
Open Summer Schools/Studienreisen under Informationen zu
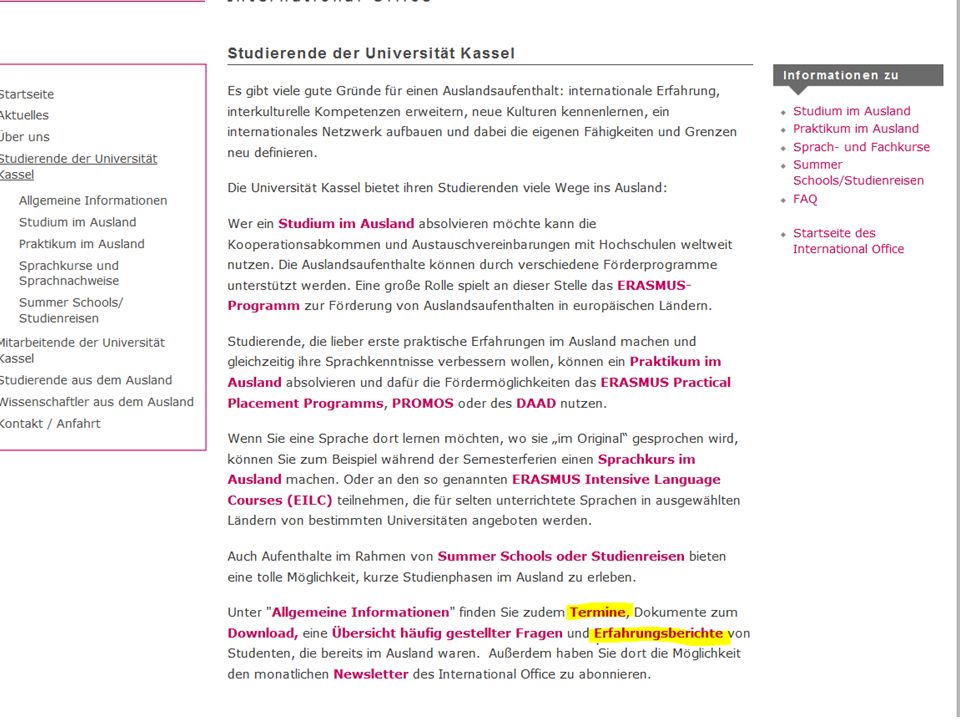tap(858, 173)
